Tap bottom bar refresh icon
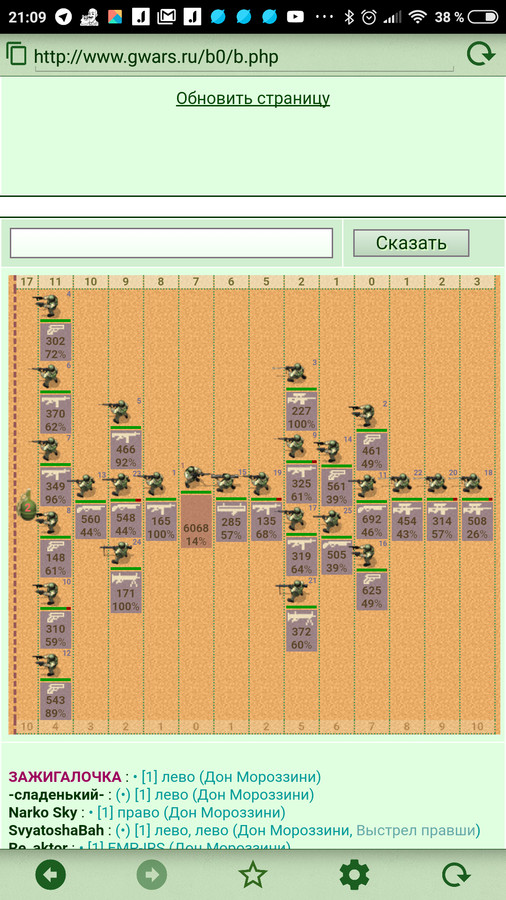The width and height of the screenshot is (506, 900). (x=456, y=875)
